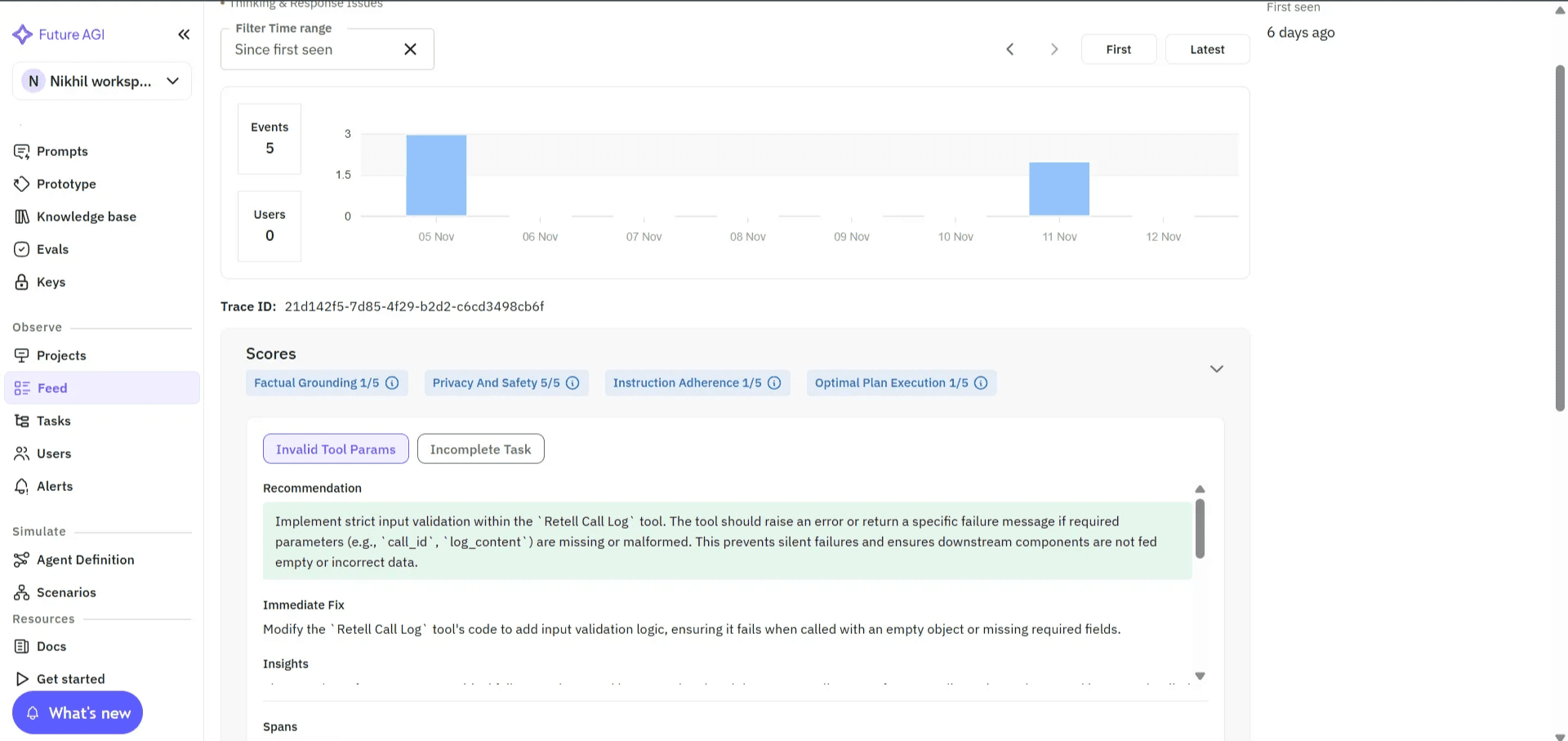Click the Trace ID value text
The height and width of the screenshot is (741, 1568).
414,306
